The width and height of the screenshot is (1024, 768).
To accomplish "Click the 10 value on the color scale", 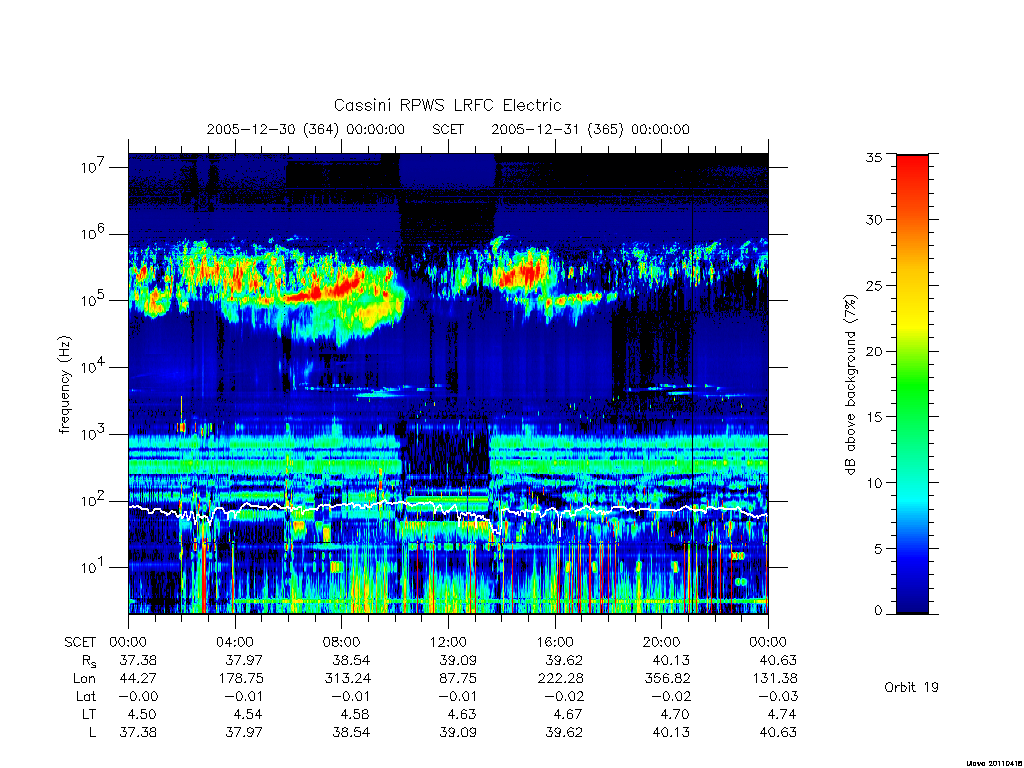I will click(874, 483).
